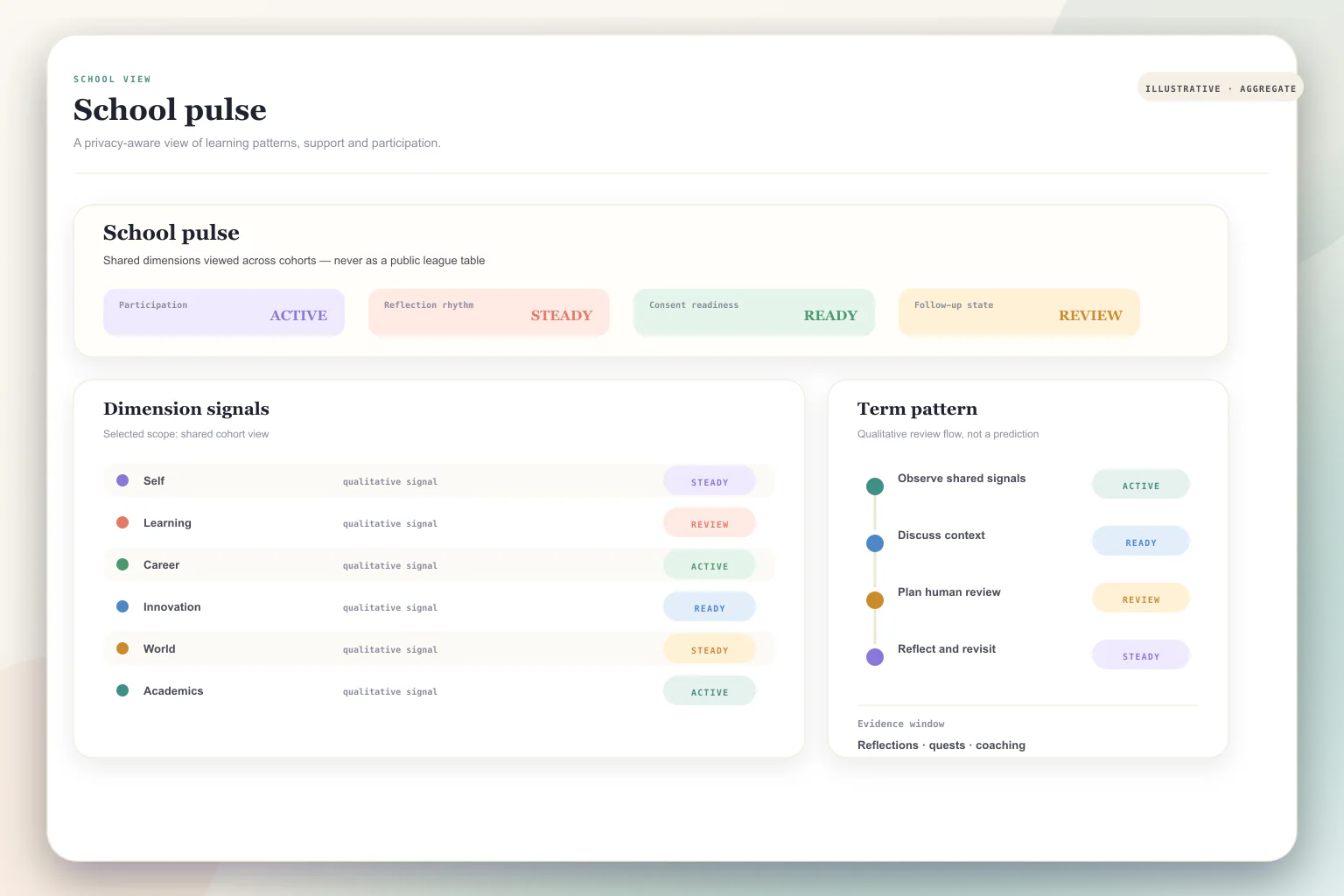Screen dimensions: 1344x896
Task: Select the Observe shared signals timeline dot
Action: coord(875,486)
